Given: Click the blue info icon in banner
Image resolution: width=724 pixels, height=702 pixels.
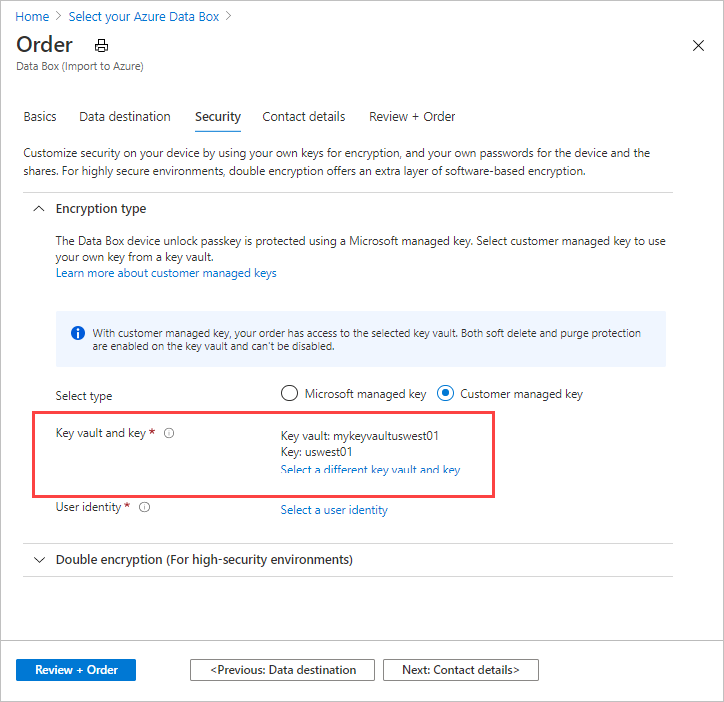Looking at the screenshot, I should (78, 333).
